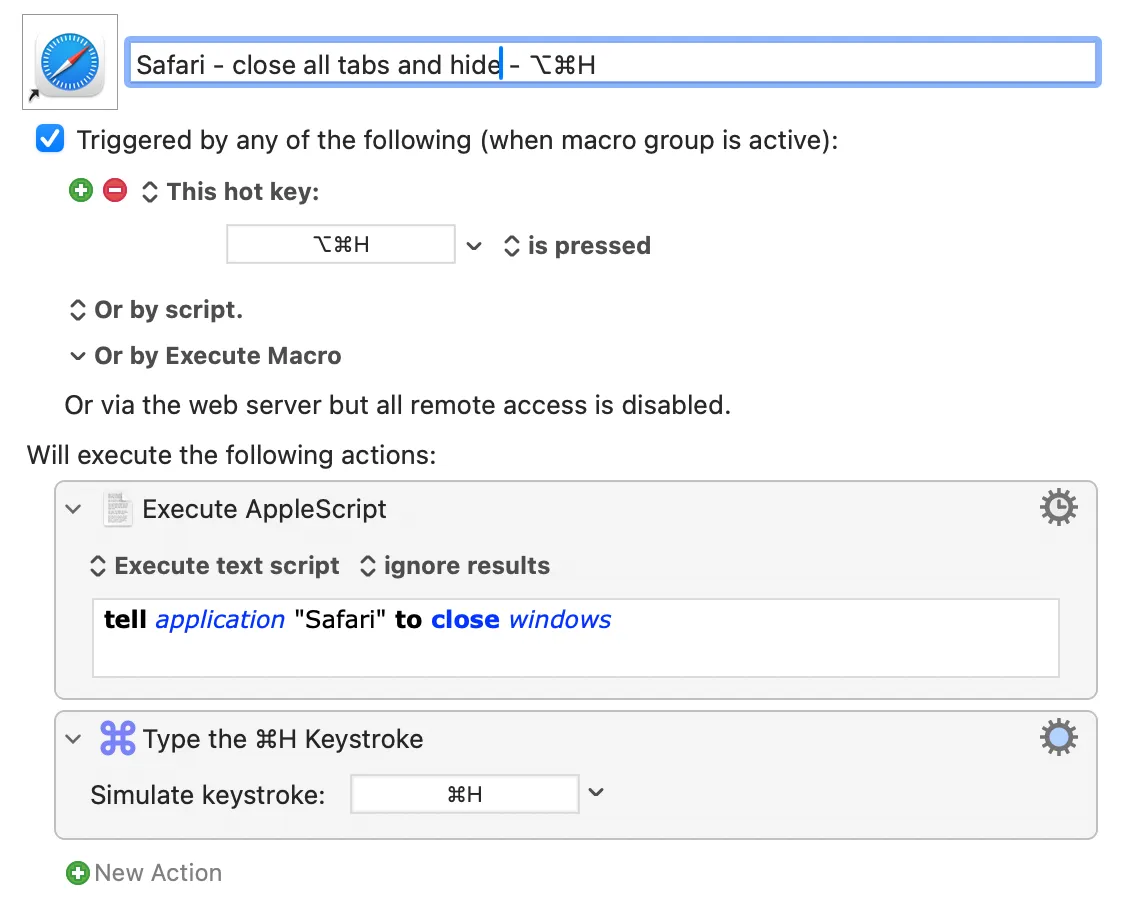The image size is (1124, 904).
Task: Click the Safari macro icon
Action: [70, 62]
